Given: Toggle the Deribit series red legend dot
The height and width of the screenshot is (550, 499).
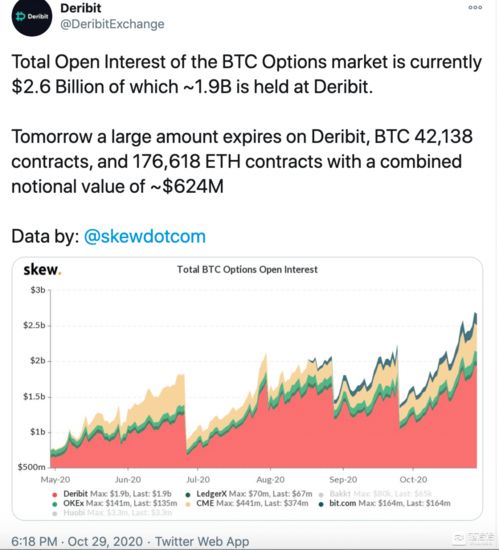Looking at the screenshot, I should pyautogui.click(x=55, y=495).
